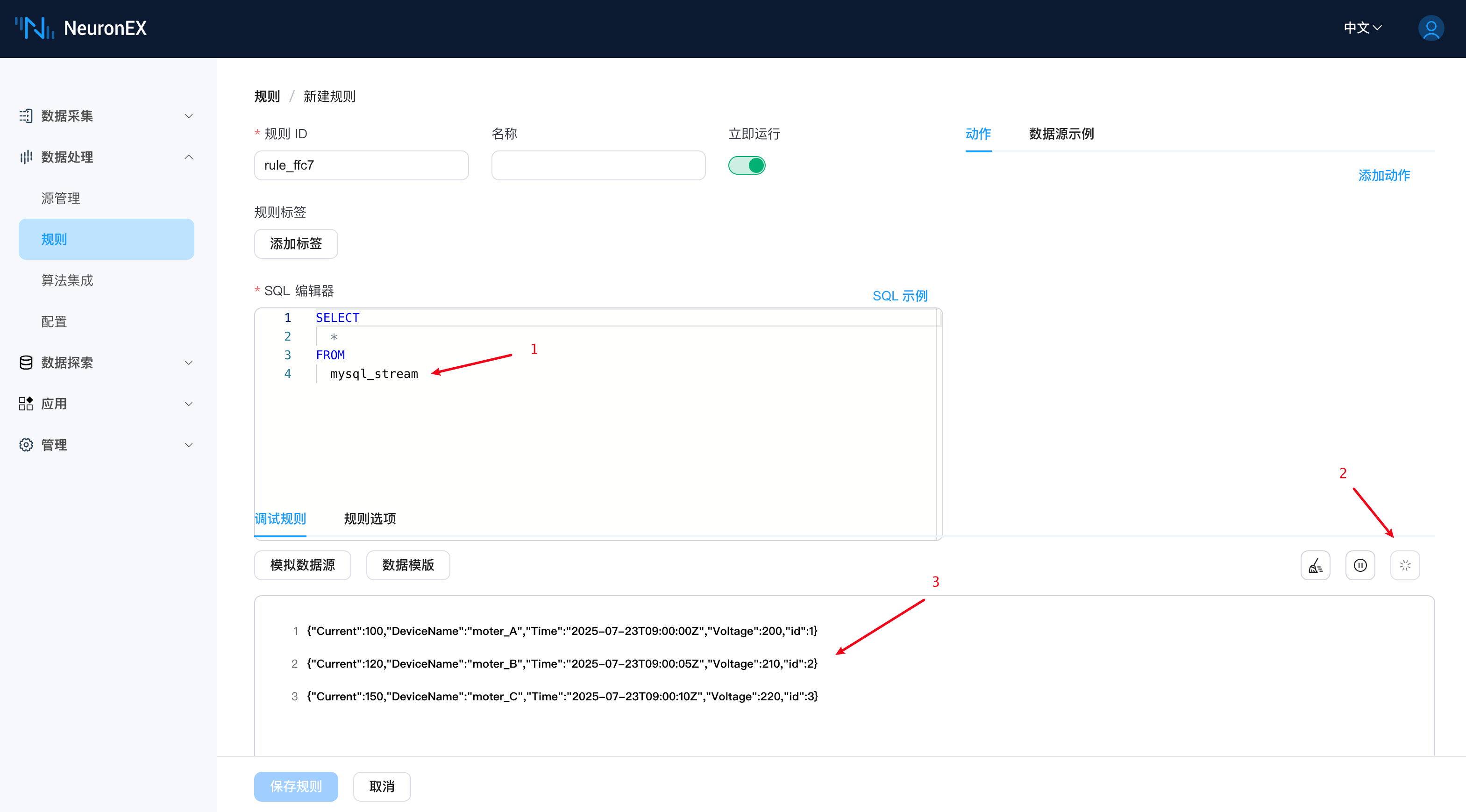Toggle the 立即运行 switch off

[x=747, y=165]
